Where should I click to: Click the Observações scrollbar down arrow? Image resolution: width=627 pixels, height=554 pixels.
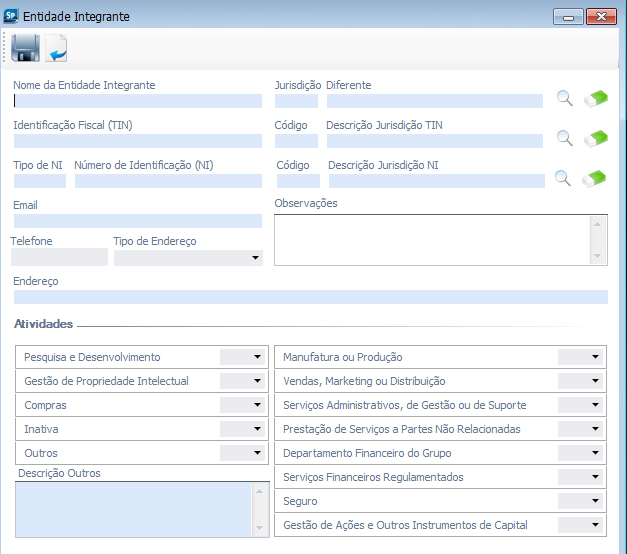[x=599, y=256]
